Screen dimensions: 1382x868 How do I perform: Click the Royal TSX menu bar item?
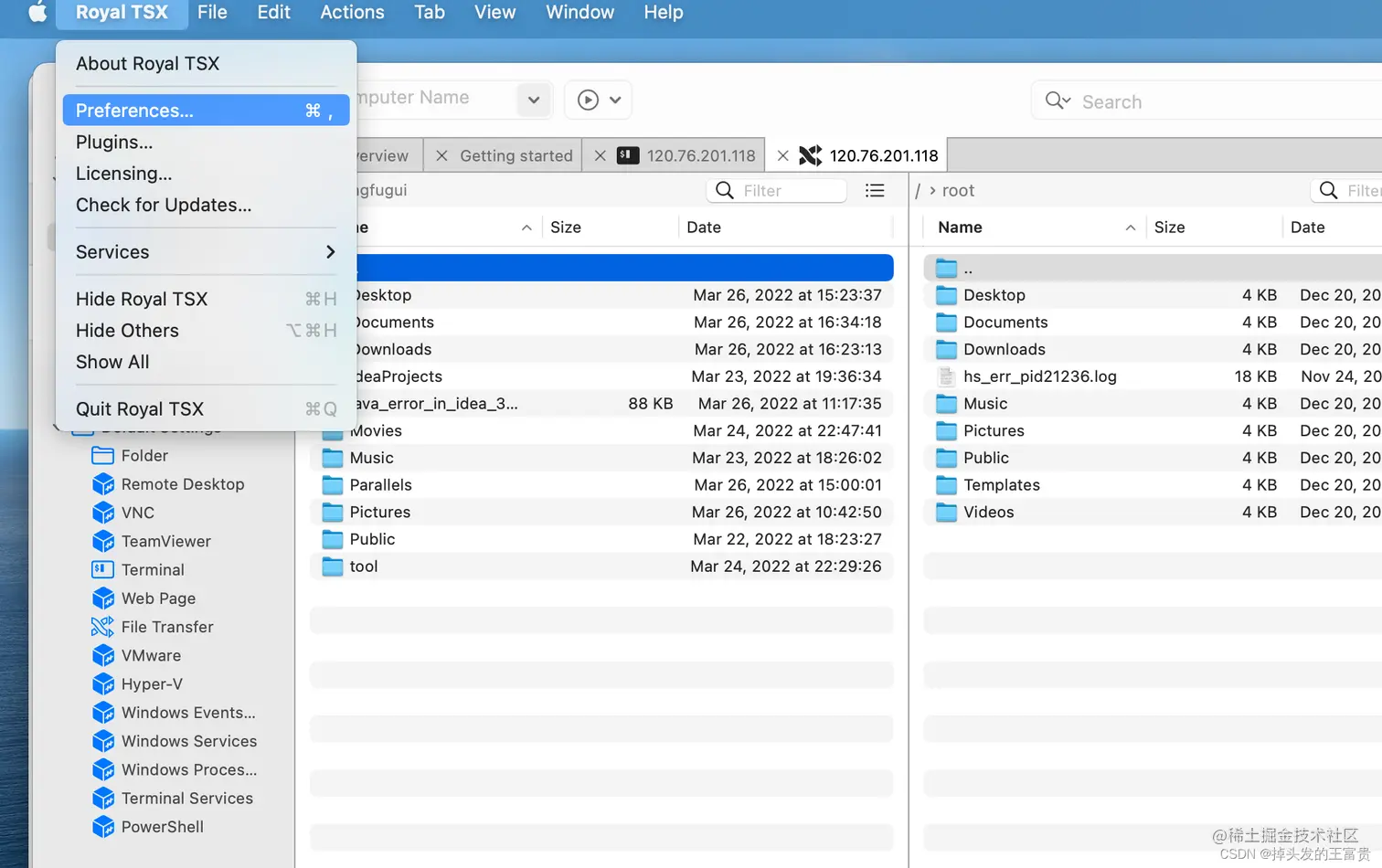tap(122, 13)
